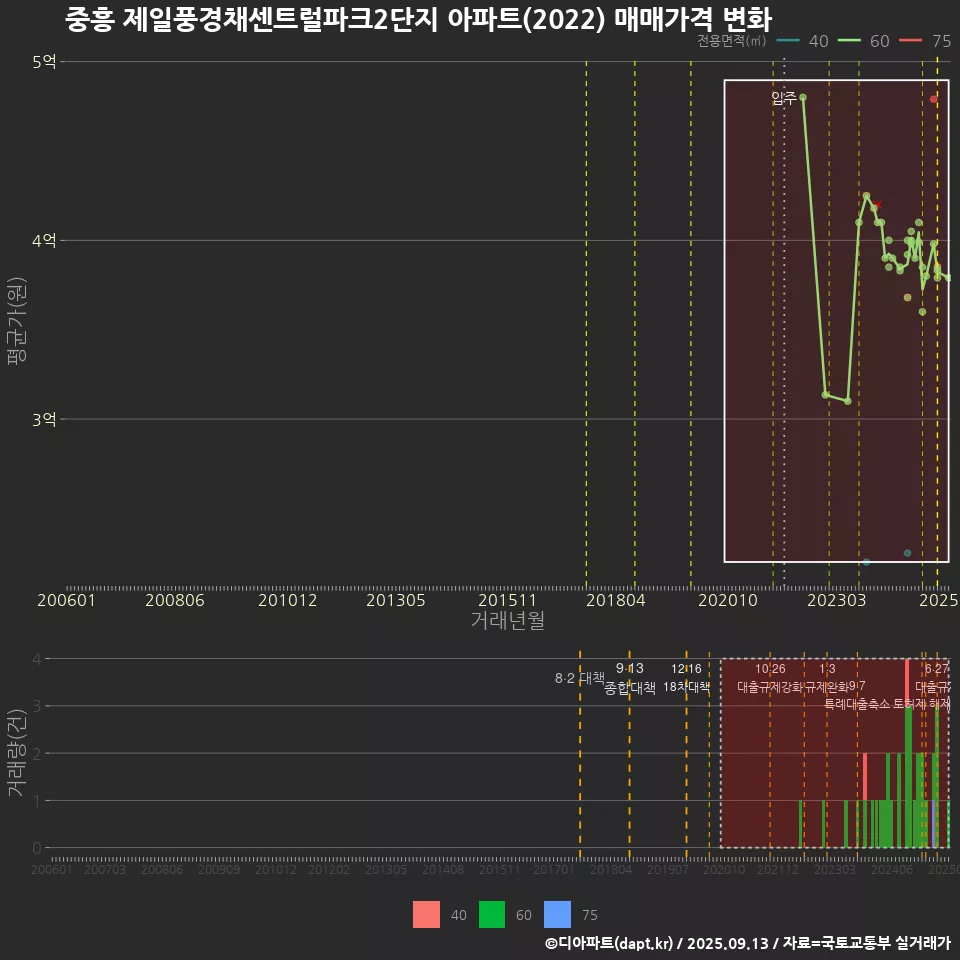
Task: Click the '10·26 대출규제강화' annotation
Action: (x=770, y=678)
